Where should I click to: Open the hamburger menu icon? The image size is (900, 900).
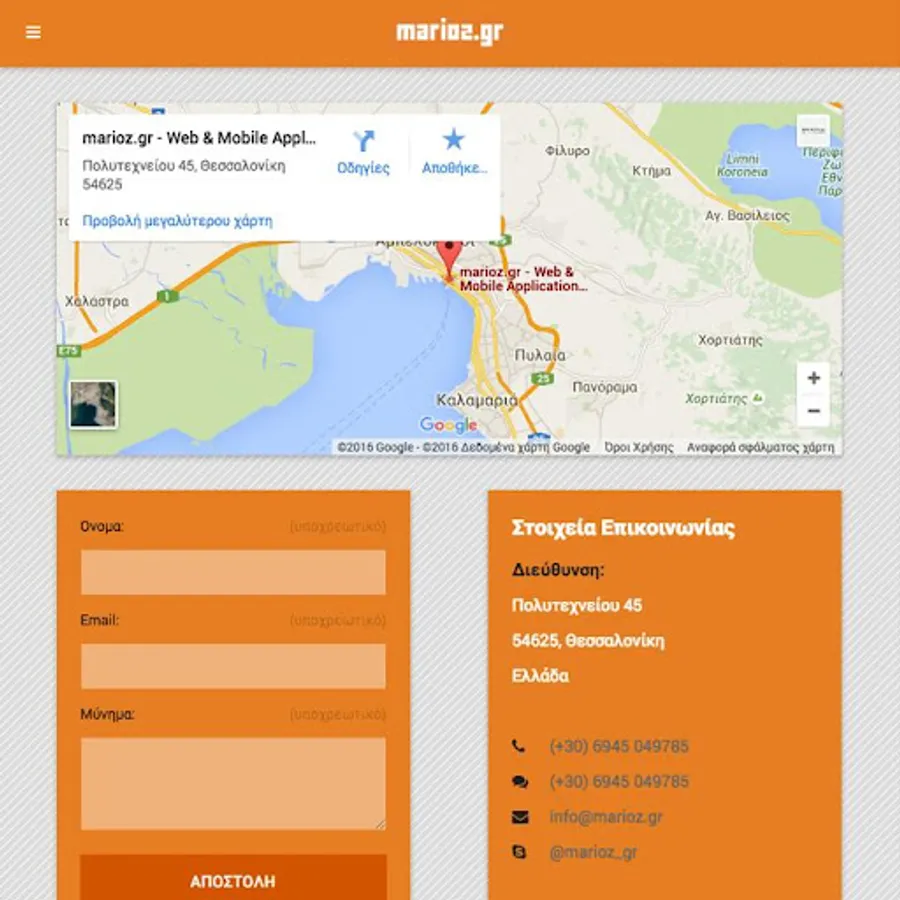tap(33, 32)
